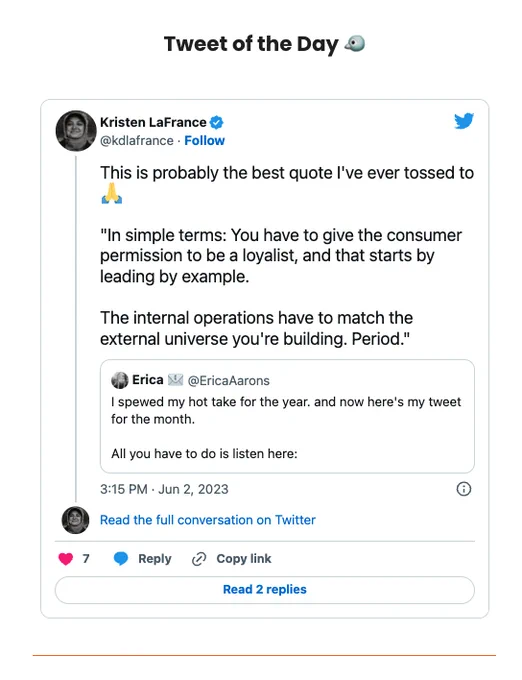Click the Reply label
This screenshot has height=680, width=522.
coord(155,559)
